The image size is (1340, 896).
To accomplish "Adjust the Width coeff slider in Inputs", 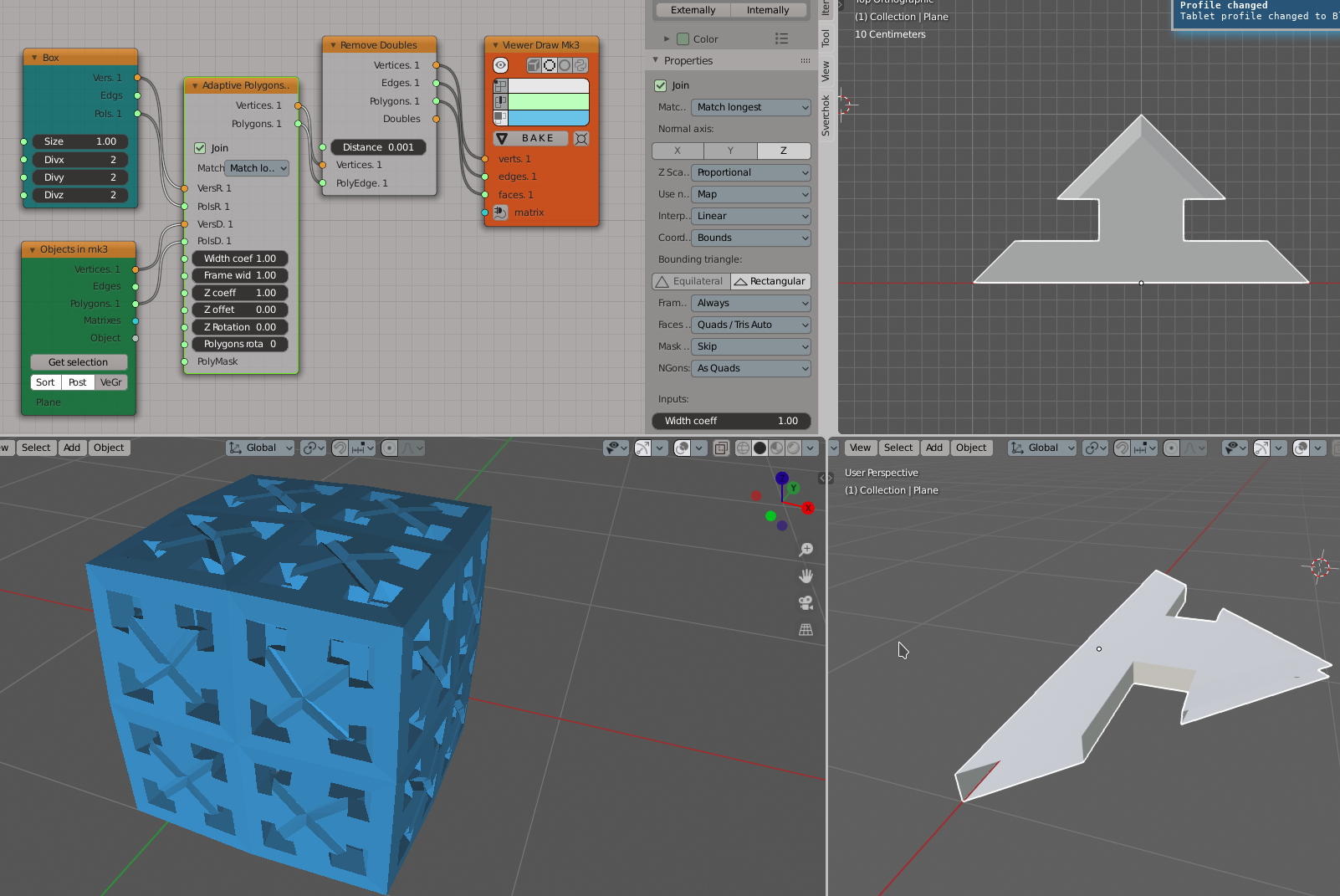I will pos(732,421).
